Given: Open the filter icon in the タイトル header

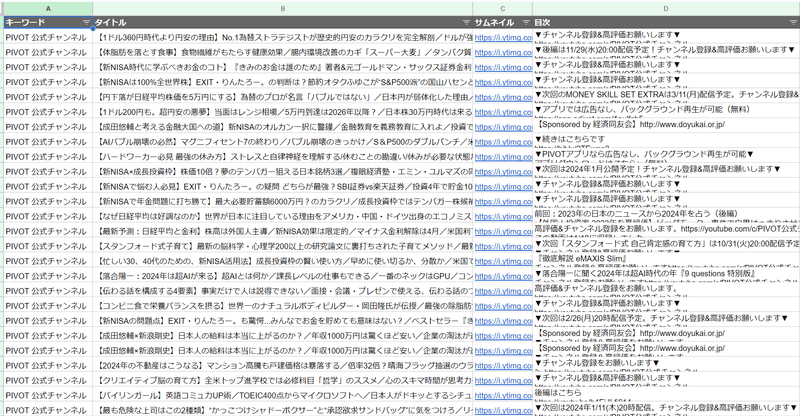Looking at the screenshot, I should (x=466, y=21).
